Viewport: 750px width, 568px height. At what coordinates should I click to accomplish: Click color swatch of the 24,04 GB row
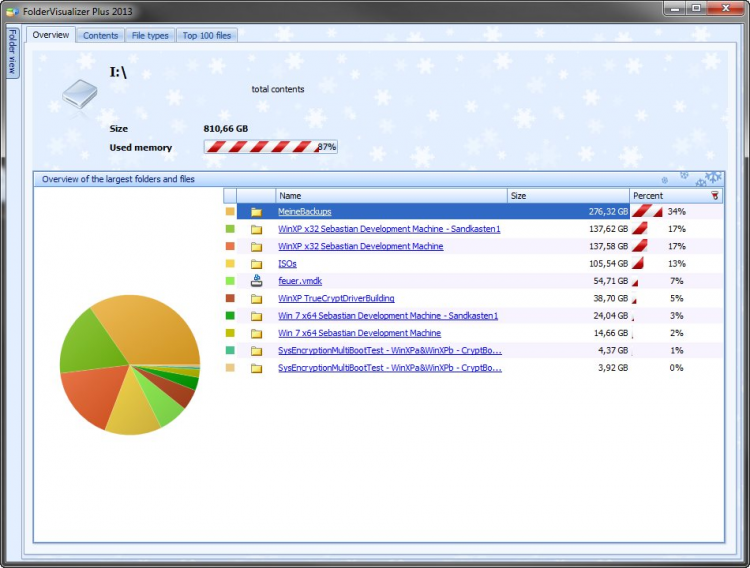point(230,315)
